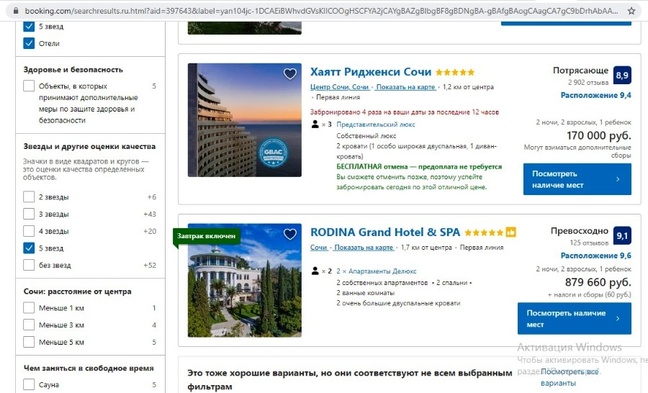Click the 8,9 review score badge

[x=622, y=75]
